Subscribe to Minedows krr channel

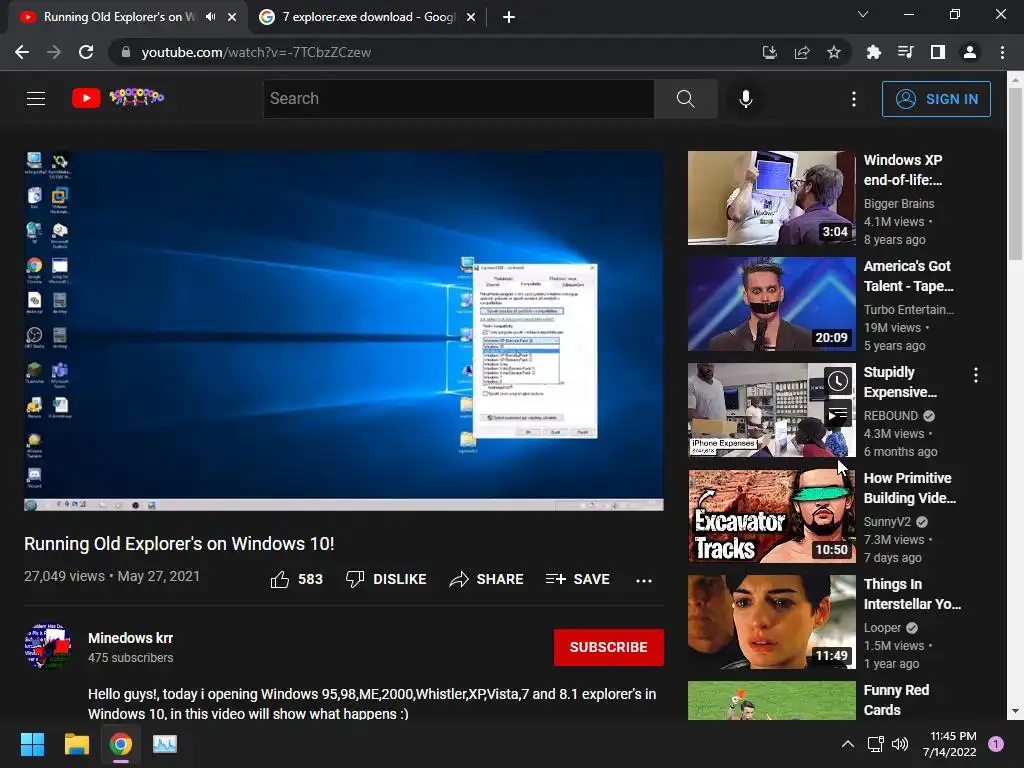click(x=609, y=647)
